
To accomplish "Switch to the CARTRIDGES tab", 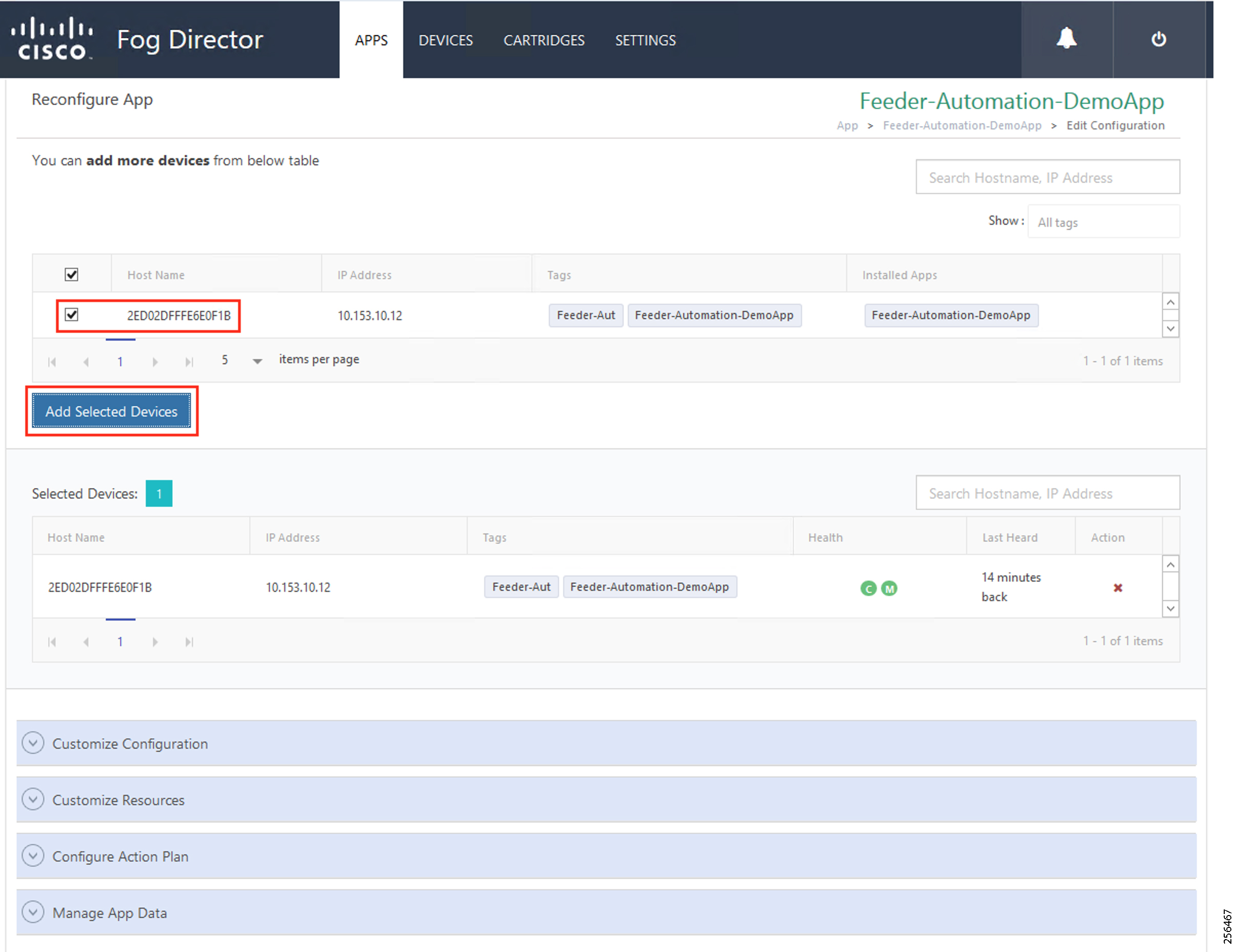I will pos(544,40).
